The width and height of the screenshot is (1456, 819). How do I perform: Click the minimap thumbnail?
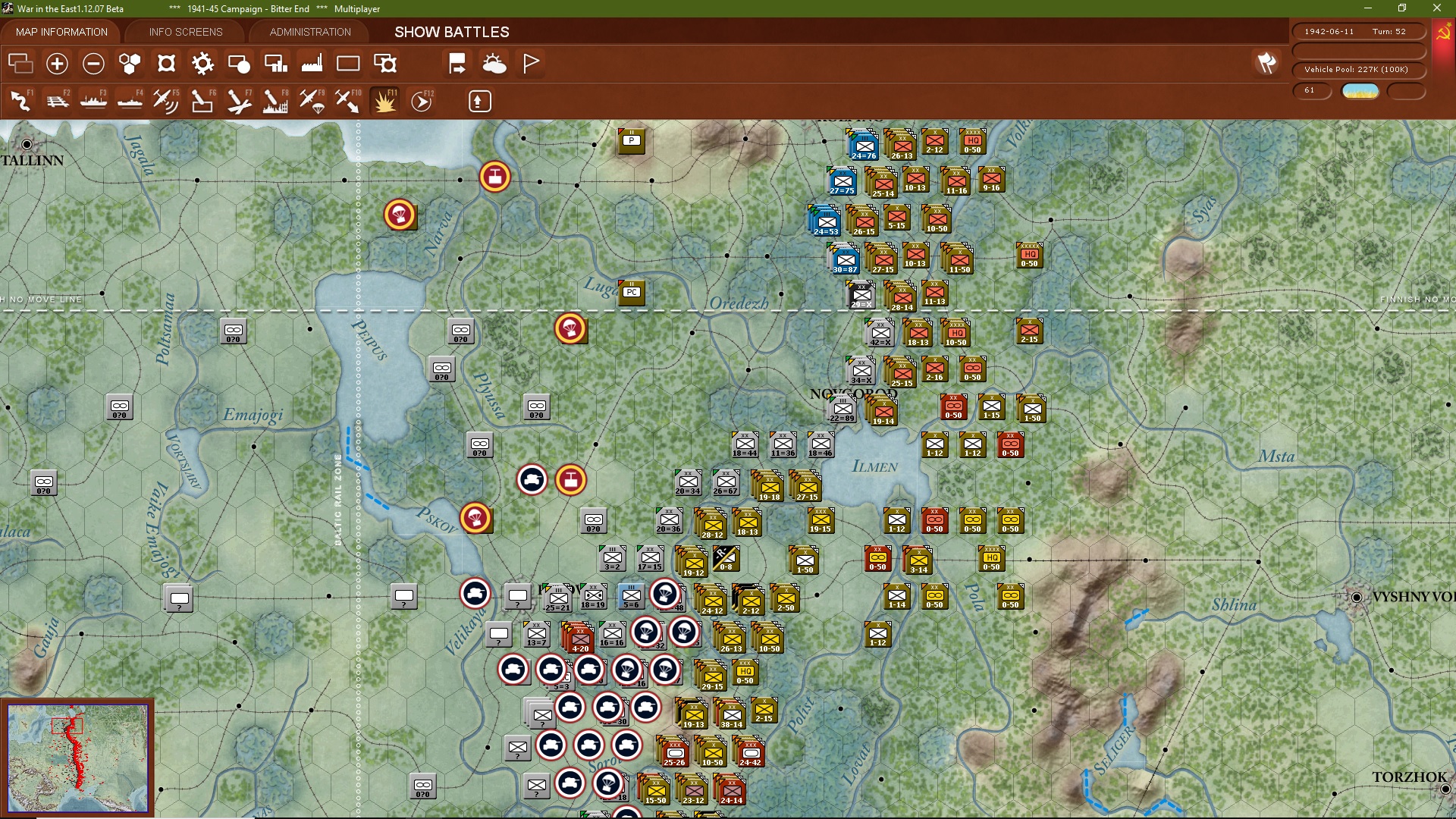(77, 758)
